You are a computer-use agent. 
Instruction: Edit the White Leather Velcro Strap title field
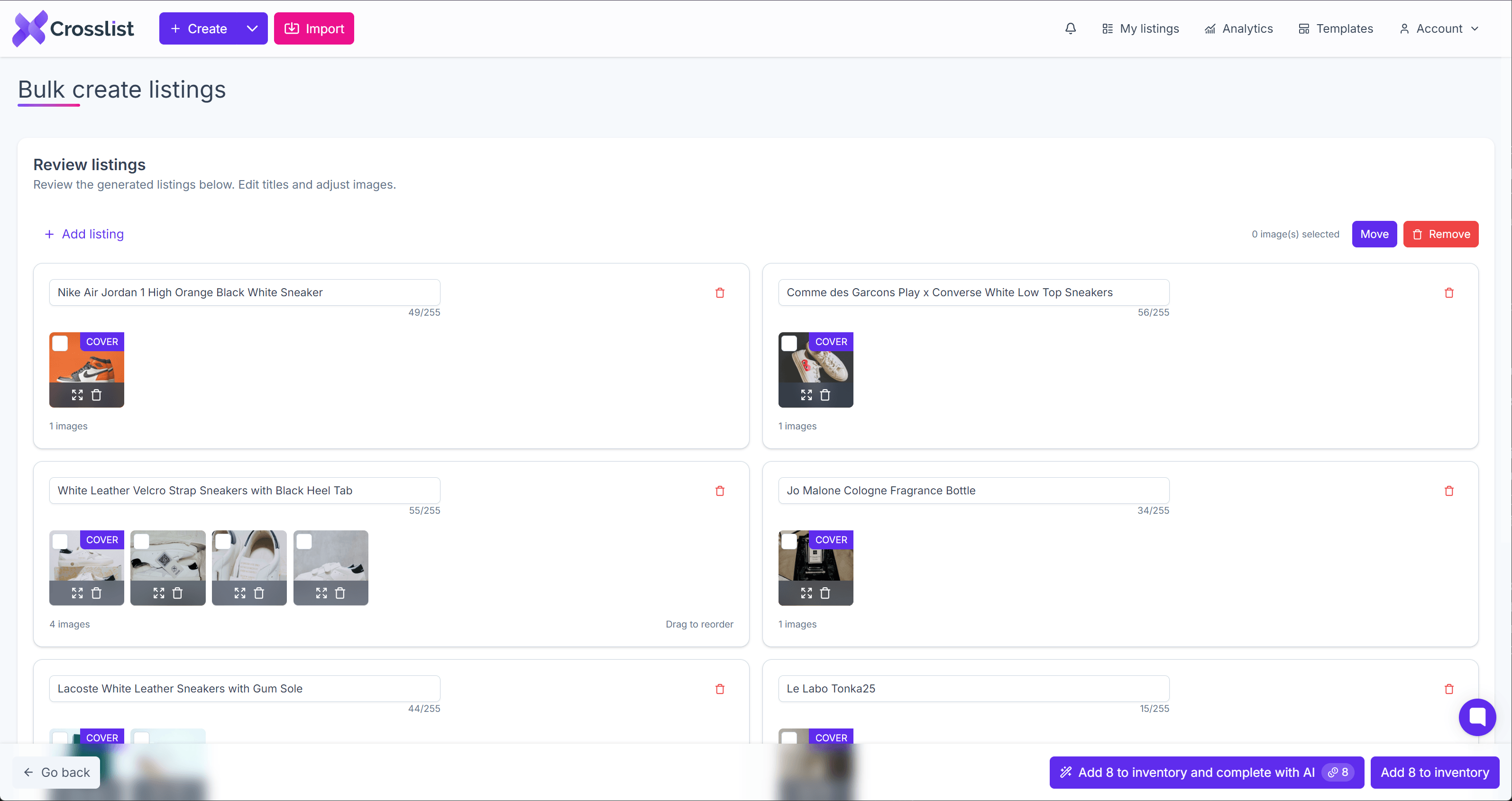pyautogui.click(x=245, y=491)
